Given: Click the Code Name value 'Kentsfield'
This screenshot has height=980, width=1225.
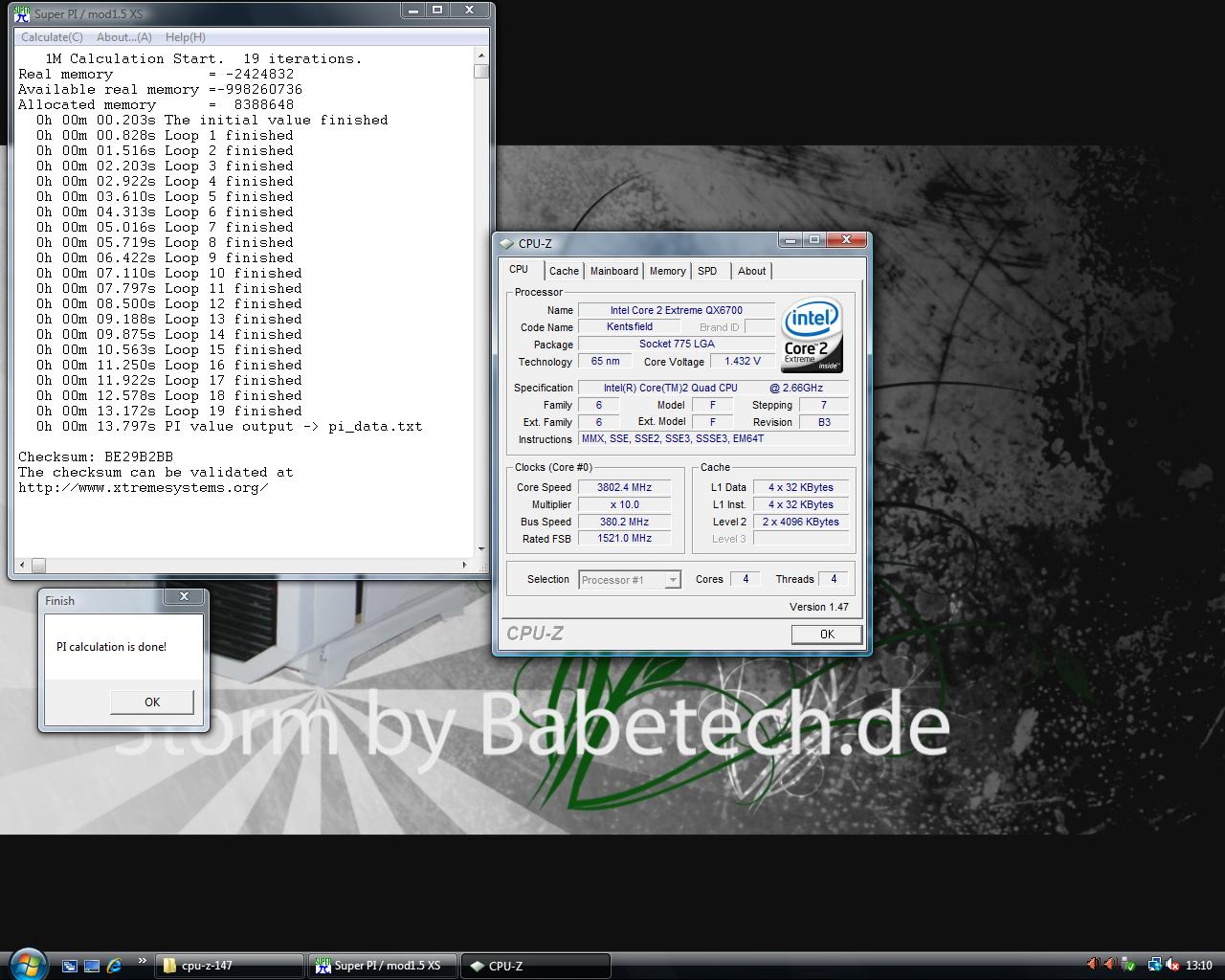Looking at the screenshot, I should coord(629,326).
